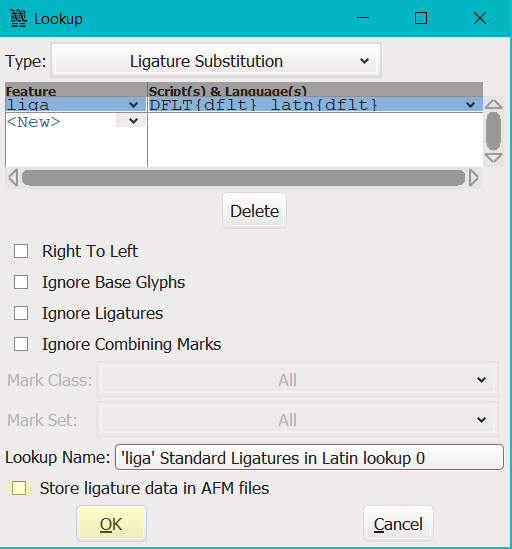This screenshot has height=549, width=512.
Task: Click into the Lookup Name input field
Action: click(309, 457)
